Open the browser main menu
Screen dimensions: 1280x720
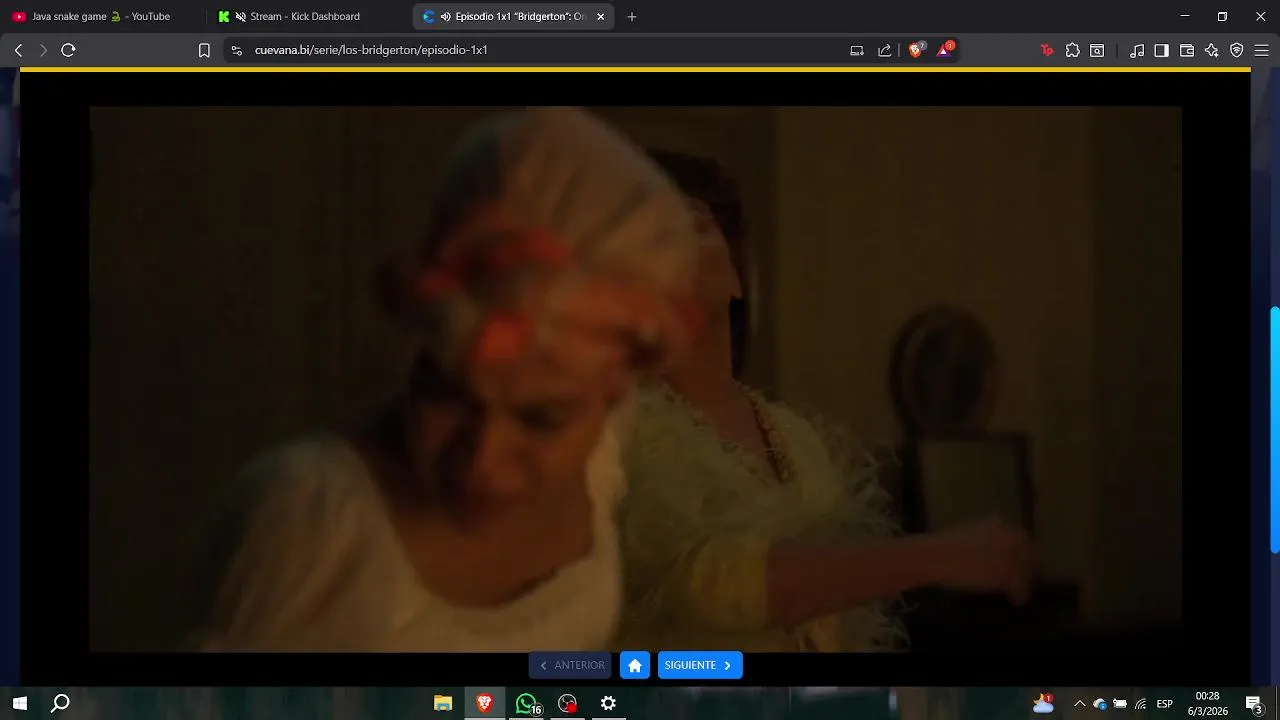click(x=1262, y=50)
